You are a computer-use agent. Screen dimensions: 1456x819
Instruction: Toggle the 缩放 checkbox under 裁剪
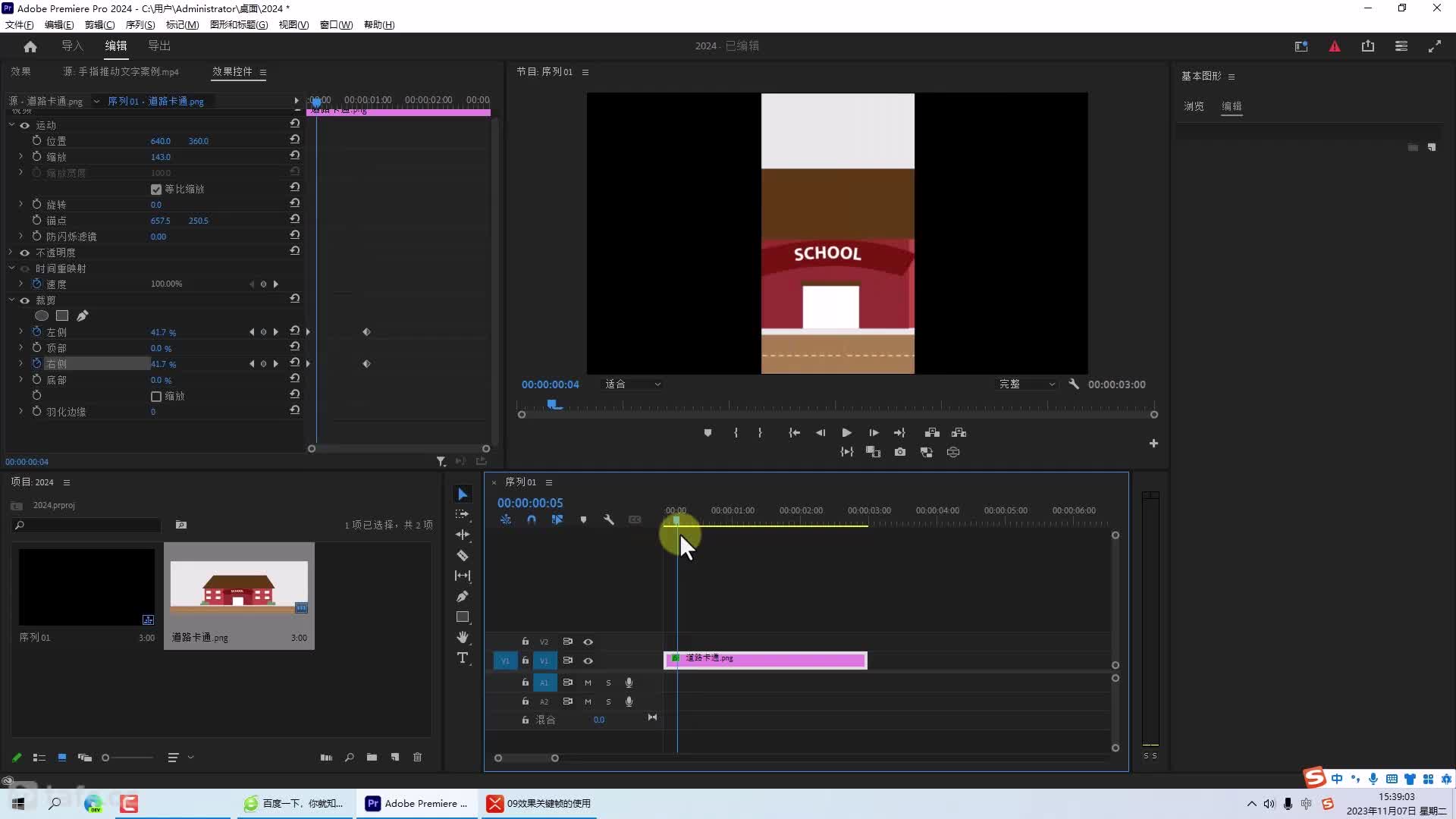point(156,396)
